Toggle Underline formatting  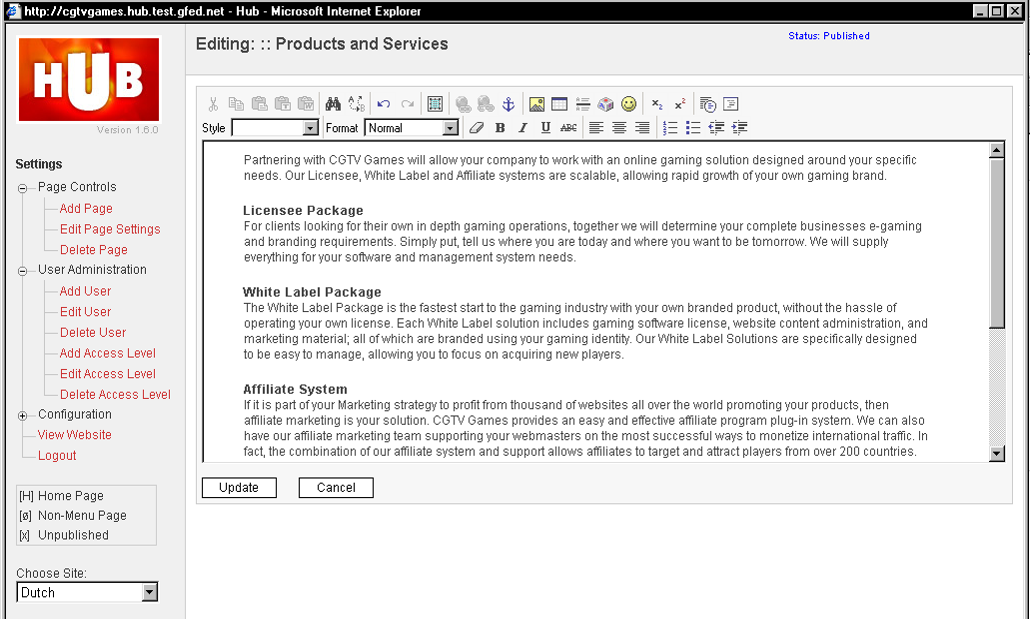[545, 127]
